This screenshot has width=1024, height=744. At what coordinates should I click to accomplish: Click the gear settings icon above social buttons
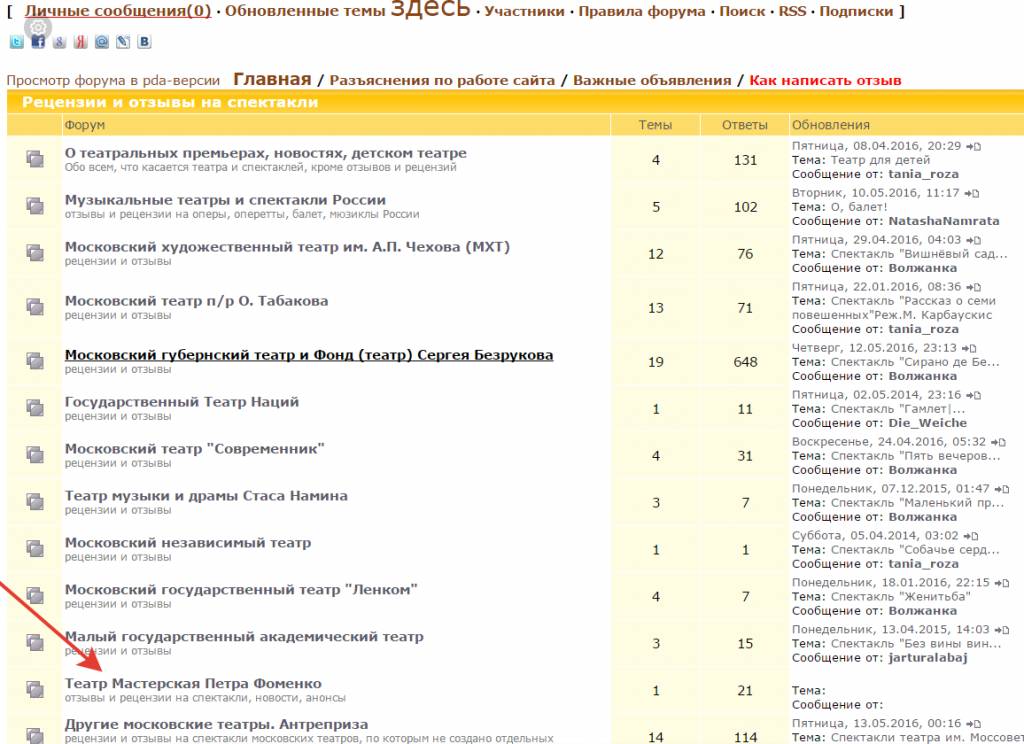(x=38, y=27)
